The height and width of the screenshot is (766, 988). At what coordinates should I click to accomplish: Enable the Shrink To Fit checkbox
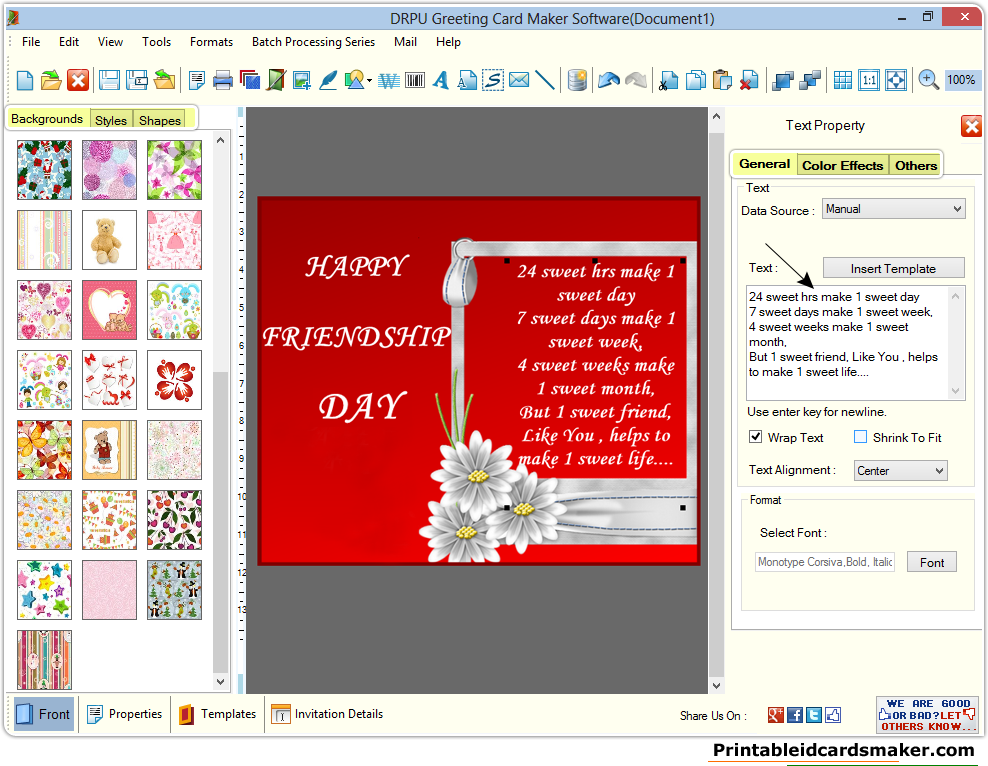(860, 437)
